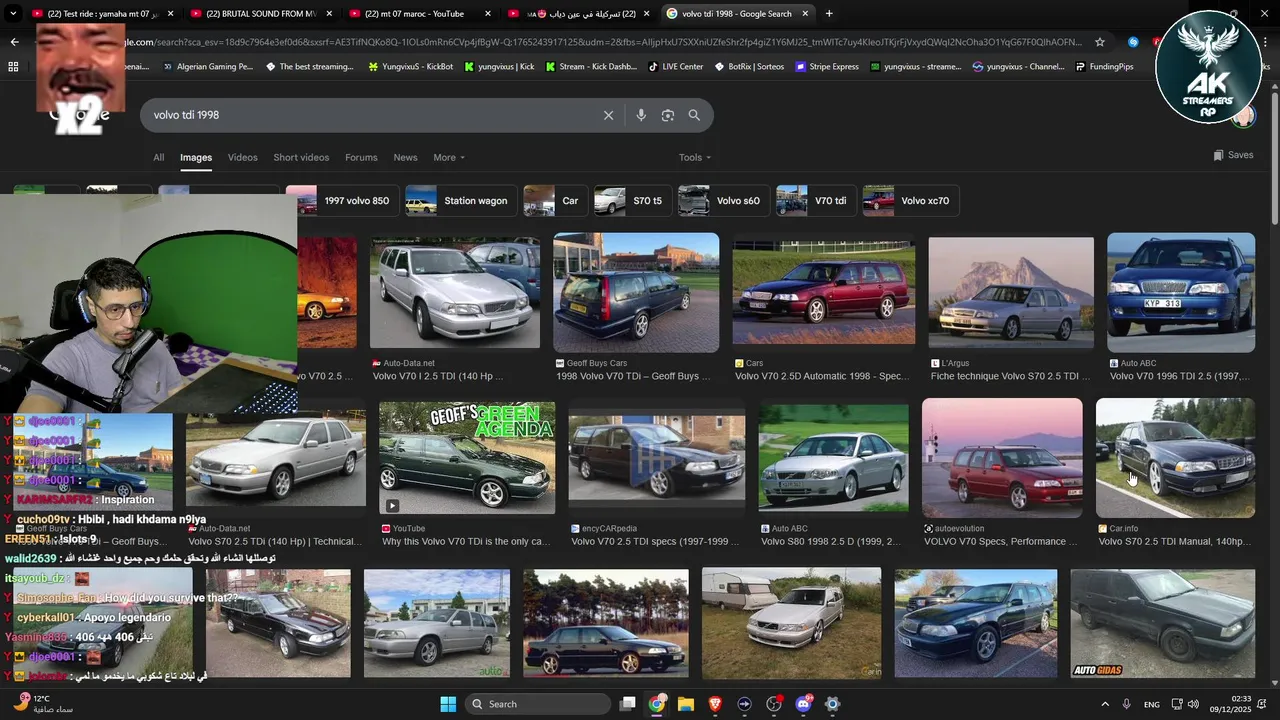Open File Explorer from the taskbar
This screenshot has height=720, width=1280.
(685, 704)
